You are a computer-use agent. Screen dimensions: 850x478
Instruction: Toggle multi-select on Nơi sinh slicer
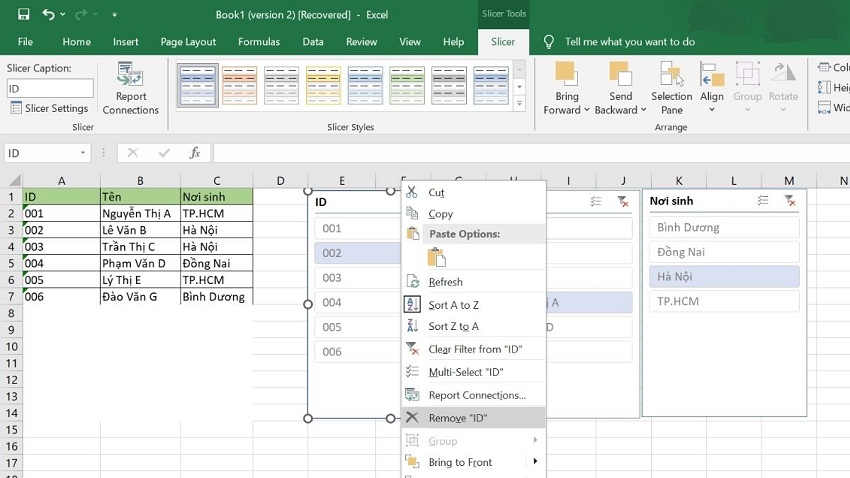point(763,201)
